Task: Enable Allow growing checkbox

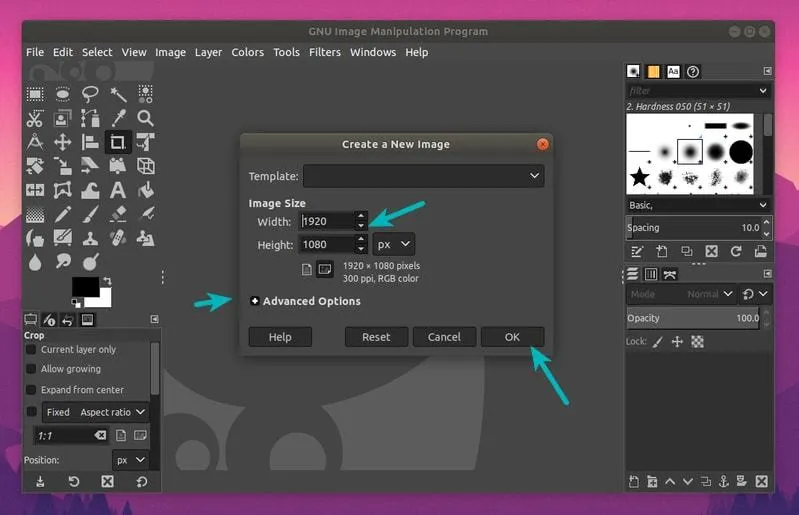Action: 31,369
